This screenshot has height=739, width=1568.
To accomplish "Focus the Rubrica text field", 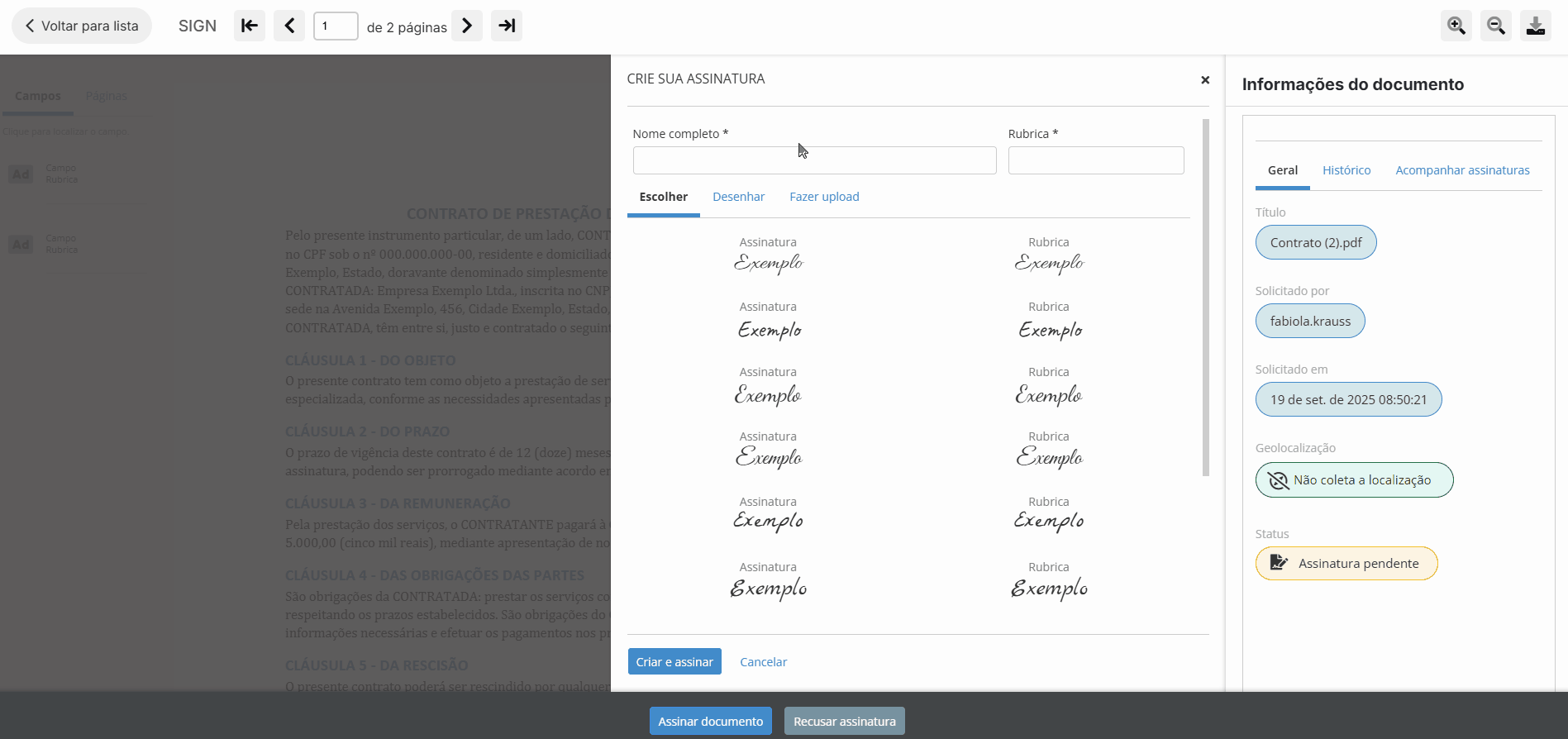I will (x=1096, y=160).
